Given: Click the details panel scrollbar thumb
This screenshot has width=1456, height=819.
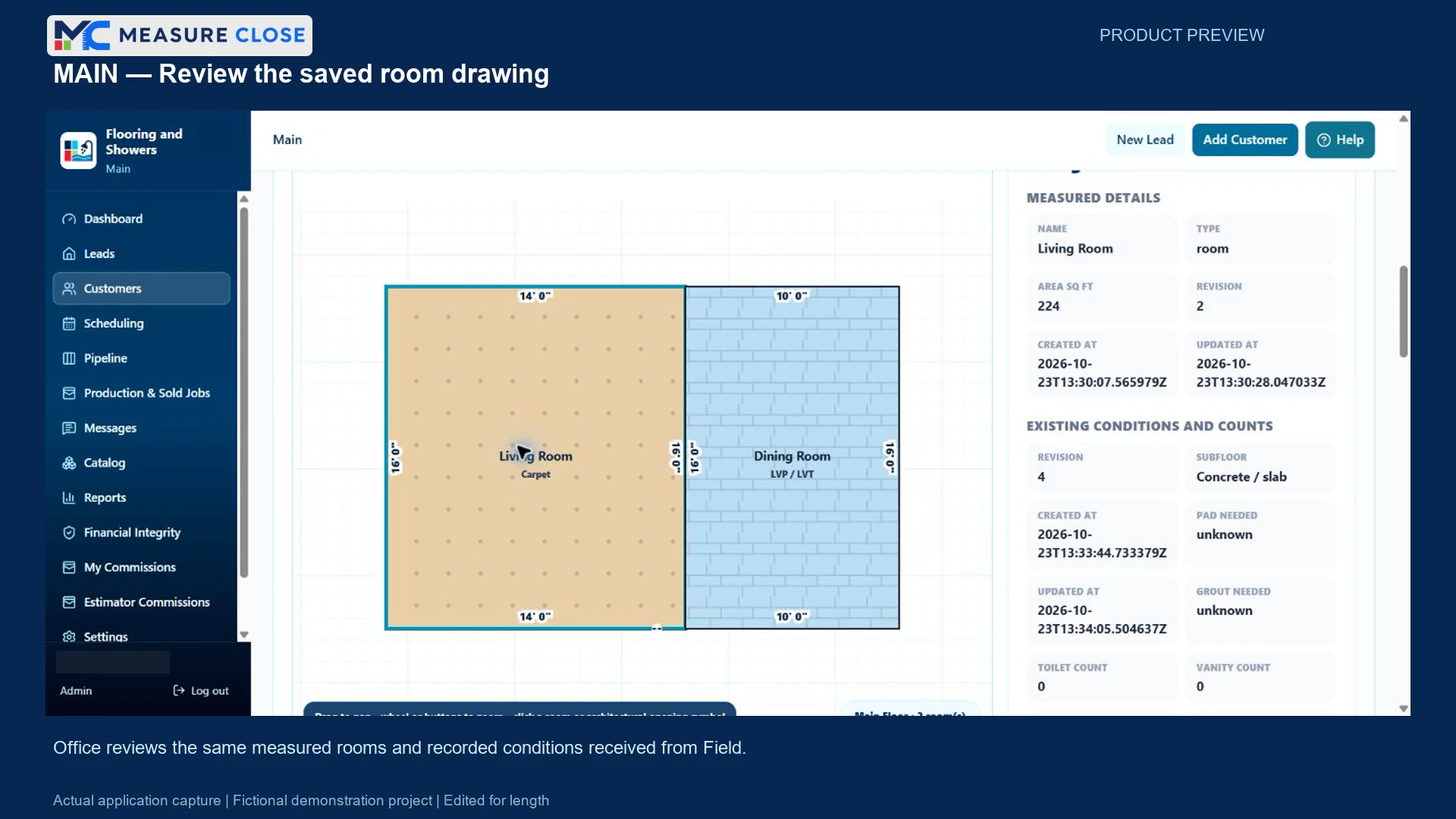Looking at the screenshot, I should tap(1404, 311).
